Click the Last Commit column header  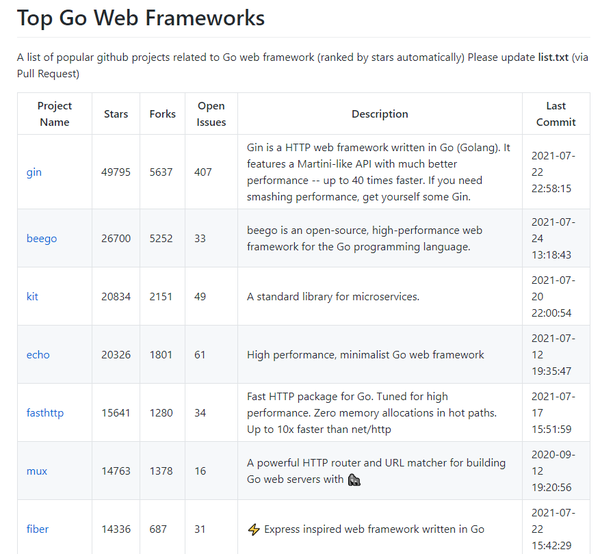[x=556, y=114]
